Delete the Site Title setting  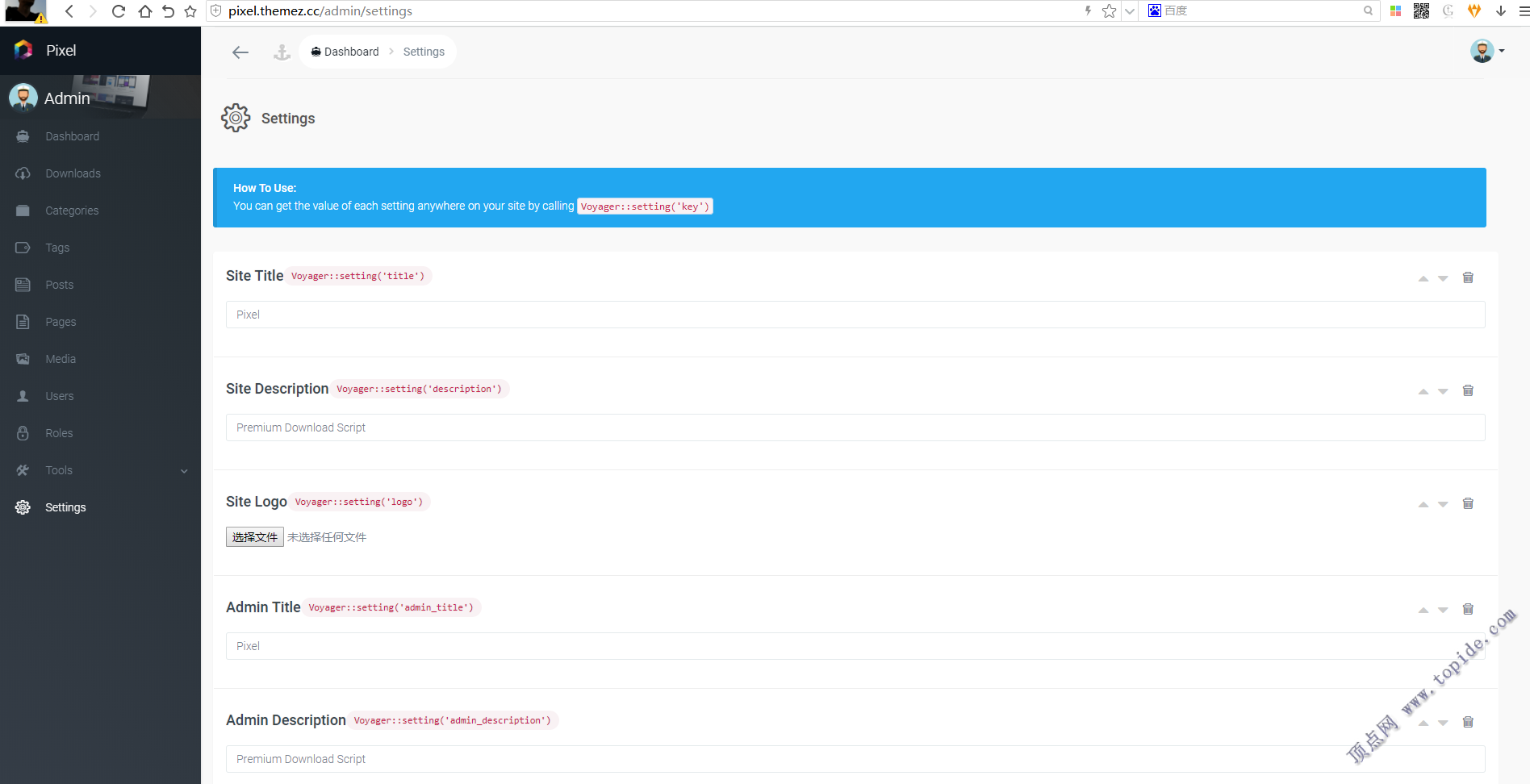1468,277
